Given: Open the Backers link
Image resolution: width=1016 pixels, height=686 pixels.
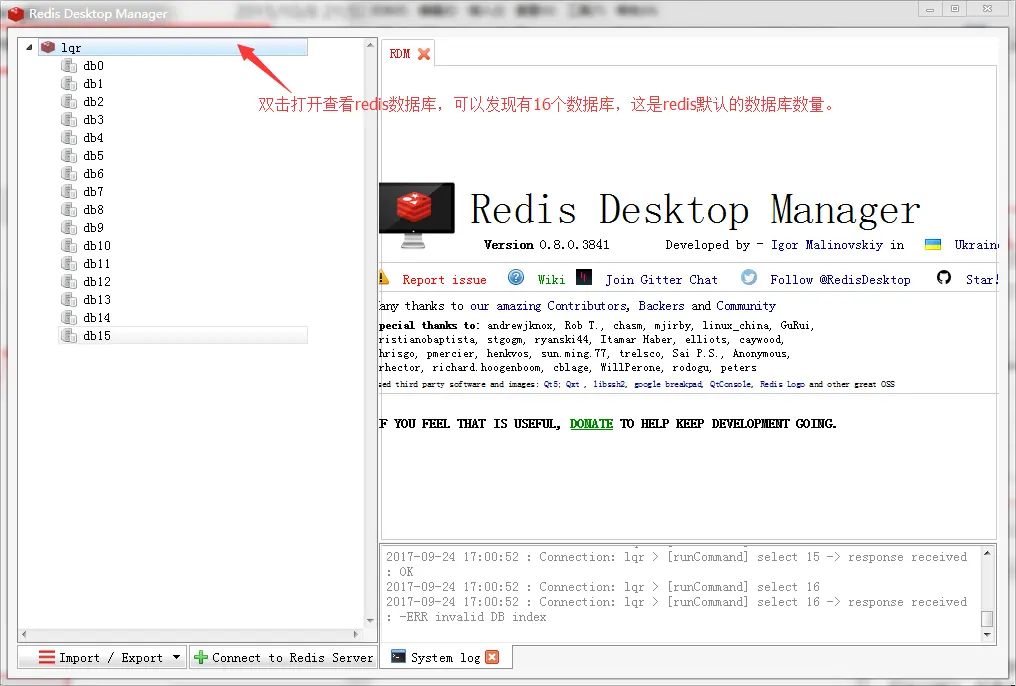Looking at the screenshot, I should click(661, 306).
